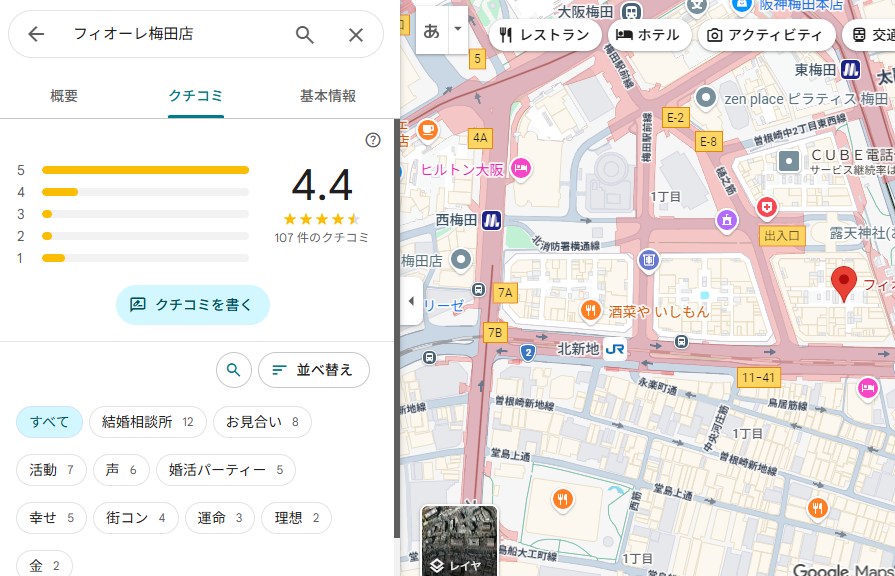Click the magnifier icon in search box
The width and height of the screenshot is (895, 576).
tap(305, 35)
